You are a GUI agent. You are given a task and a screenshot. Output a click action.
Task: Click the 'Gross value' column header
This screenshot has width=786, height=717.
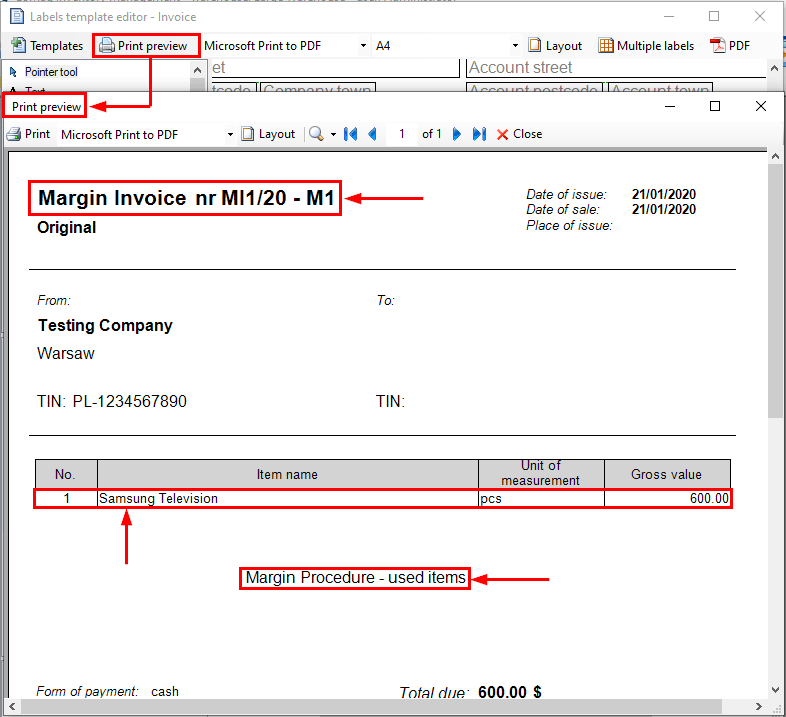tap(667, 474)
